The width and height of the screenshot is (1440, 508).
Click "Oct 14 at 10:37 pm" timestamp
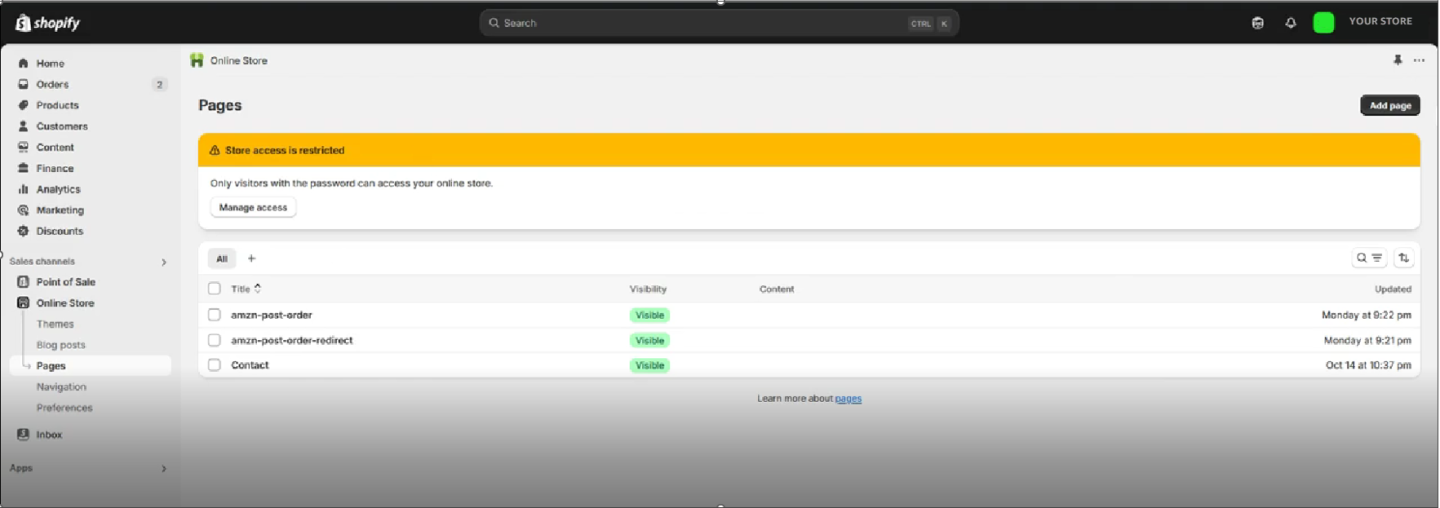1369,365
